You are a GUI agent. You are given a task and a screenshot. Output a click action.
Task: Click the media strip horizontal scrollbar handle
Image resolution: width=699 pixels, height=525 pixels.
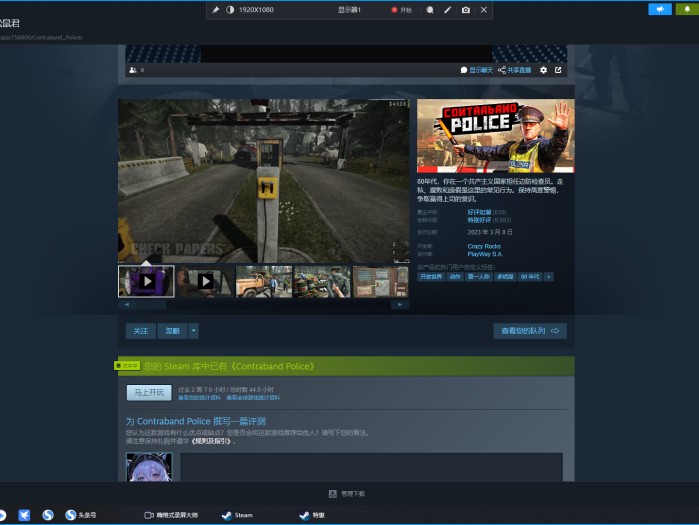coord(151,304)
